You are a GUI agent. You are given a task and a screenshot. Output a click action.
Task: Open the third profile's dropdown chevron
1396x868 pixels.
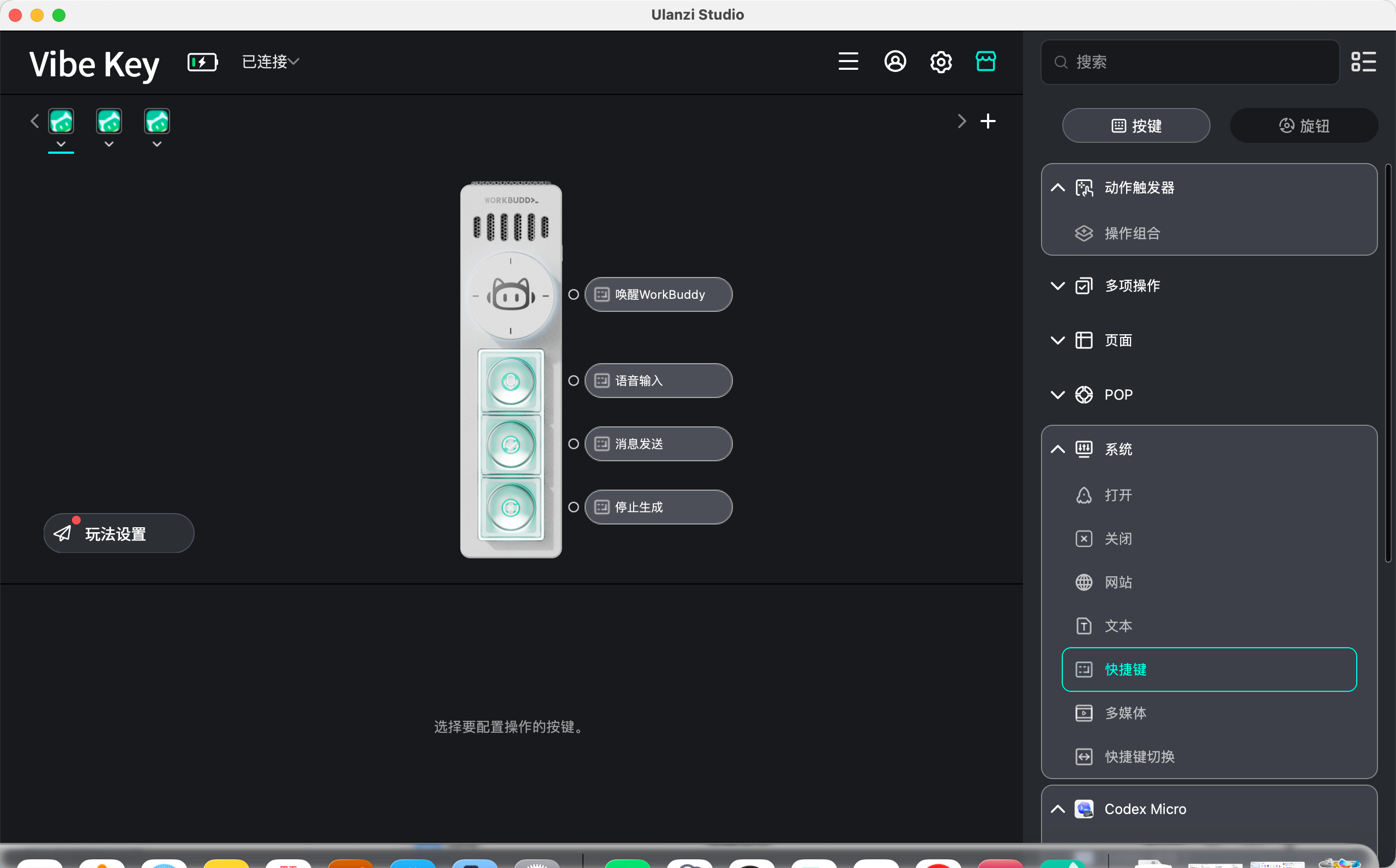point(157,143)
